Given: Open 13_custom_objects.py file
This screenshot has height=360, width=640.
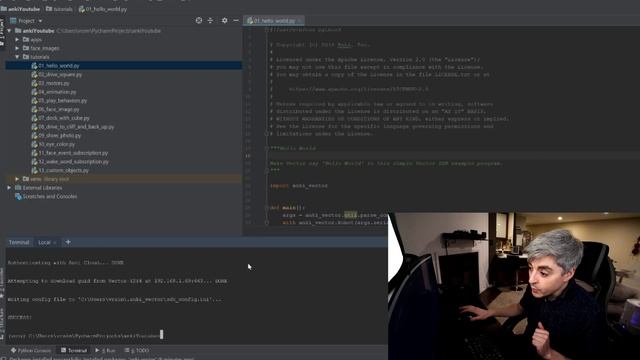Looking at the screenshot, I should click(63, 170).
